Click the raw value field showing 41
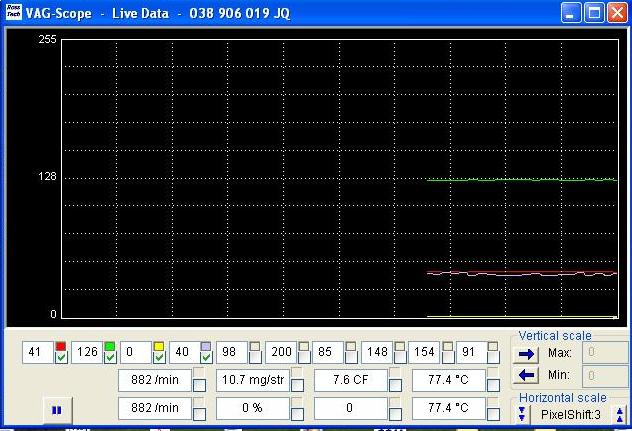 [37, 352]
